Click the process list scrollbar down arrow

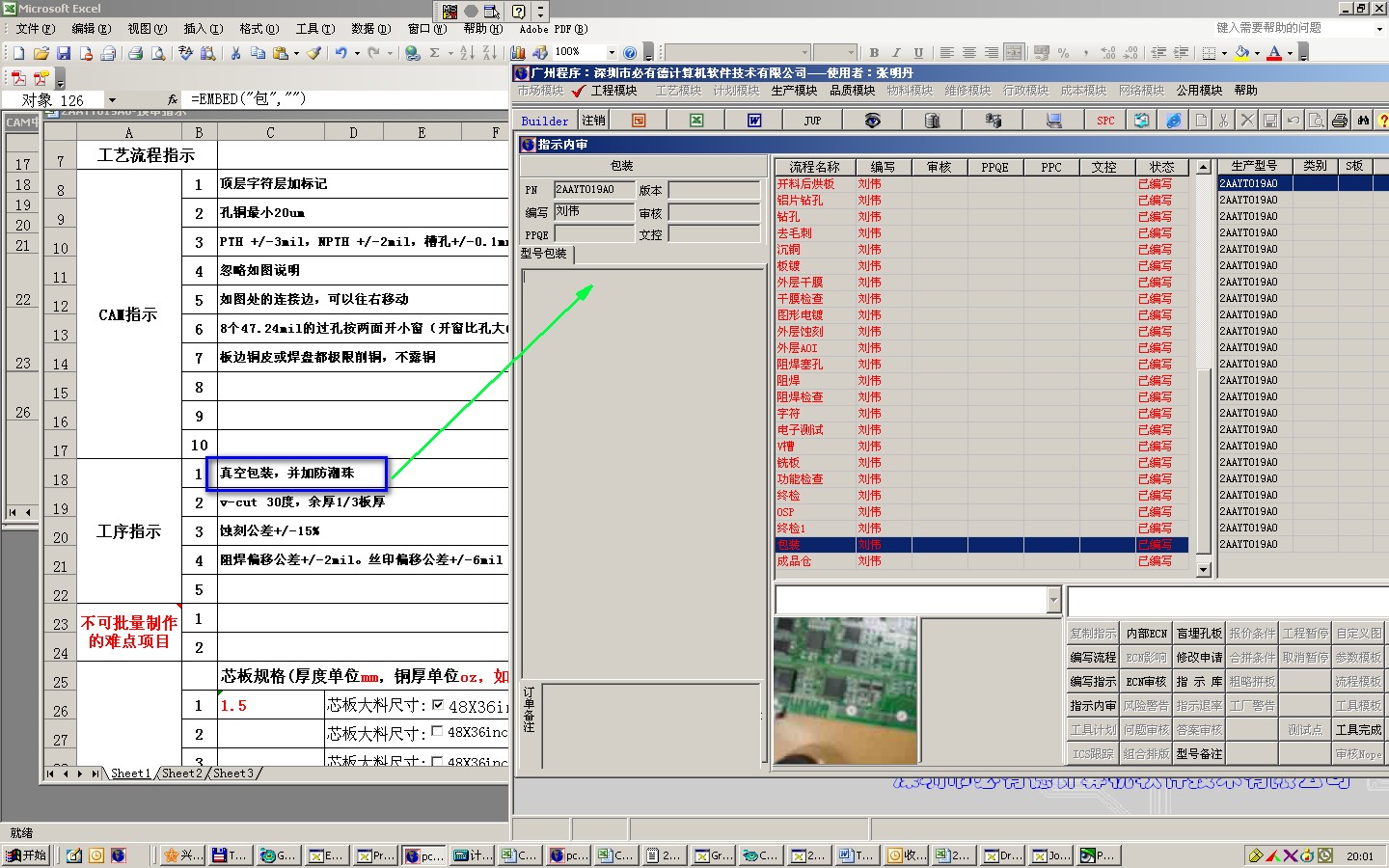point(1203,570)
